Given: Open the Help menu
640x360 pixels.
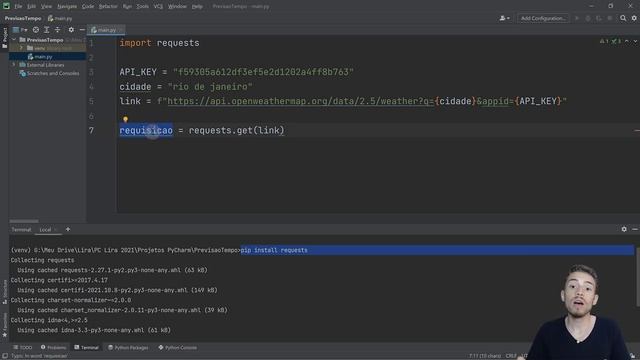Looking at the screenshot, I should [197, 7].
